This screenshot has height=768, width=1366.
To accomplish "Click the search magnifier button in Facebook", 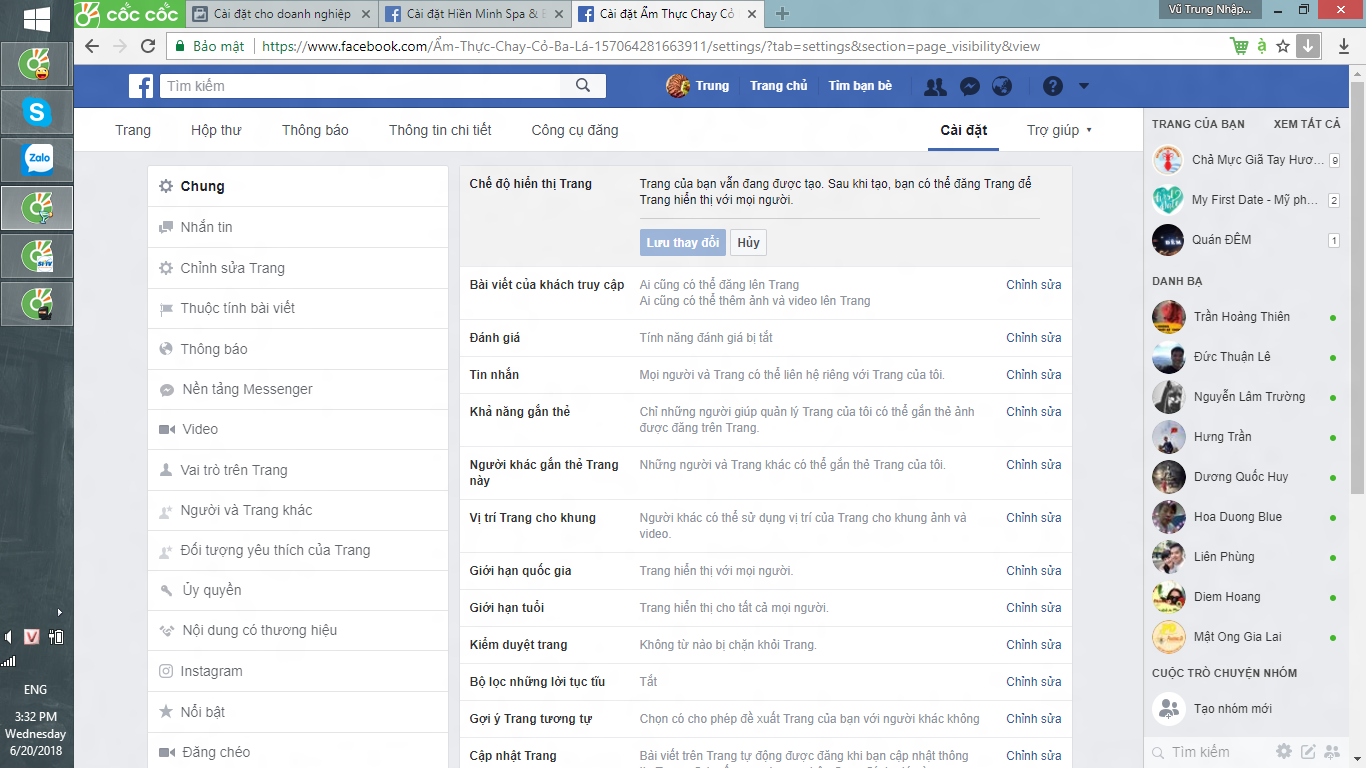I will [x=583, y=86].
